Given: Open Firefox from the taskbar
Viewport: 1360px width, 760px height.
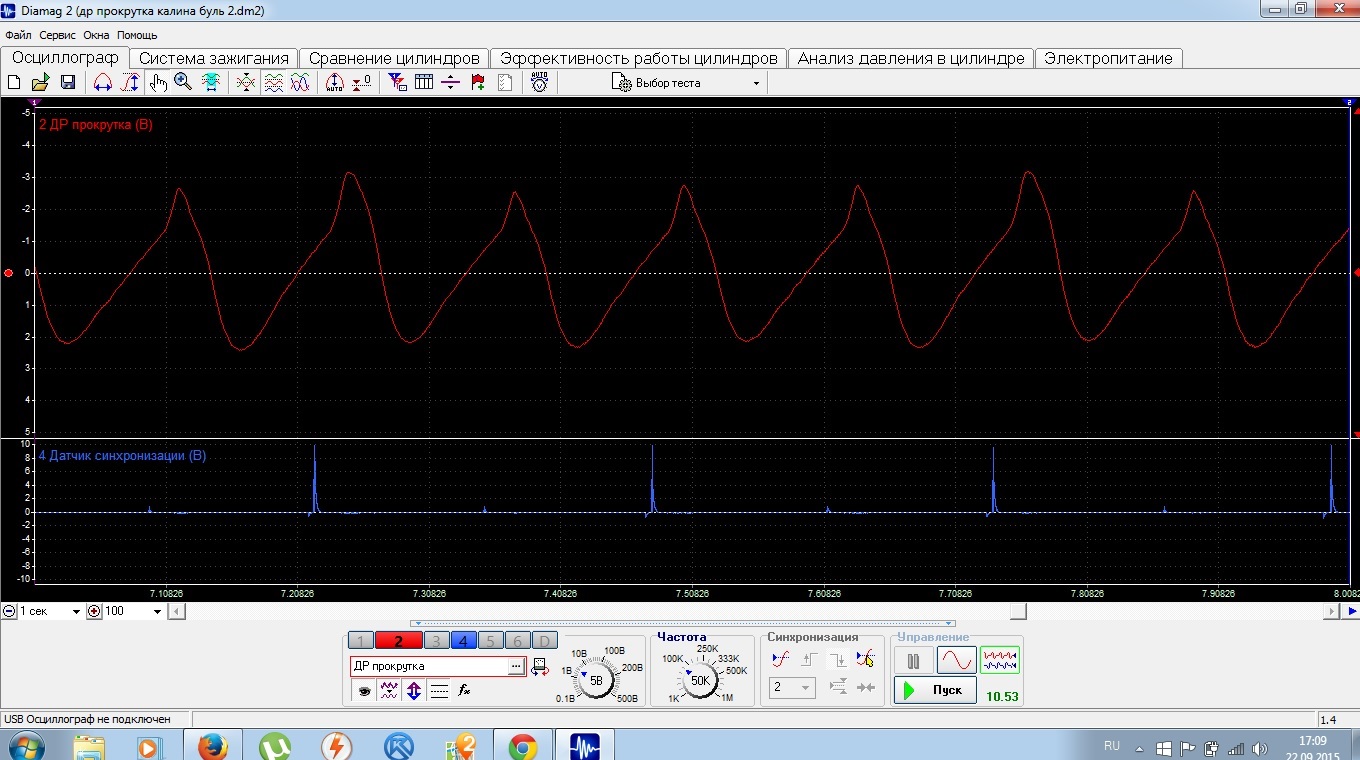Looking at the screenshot, I should (x=213, y=746).
